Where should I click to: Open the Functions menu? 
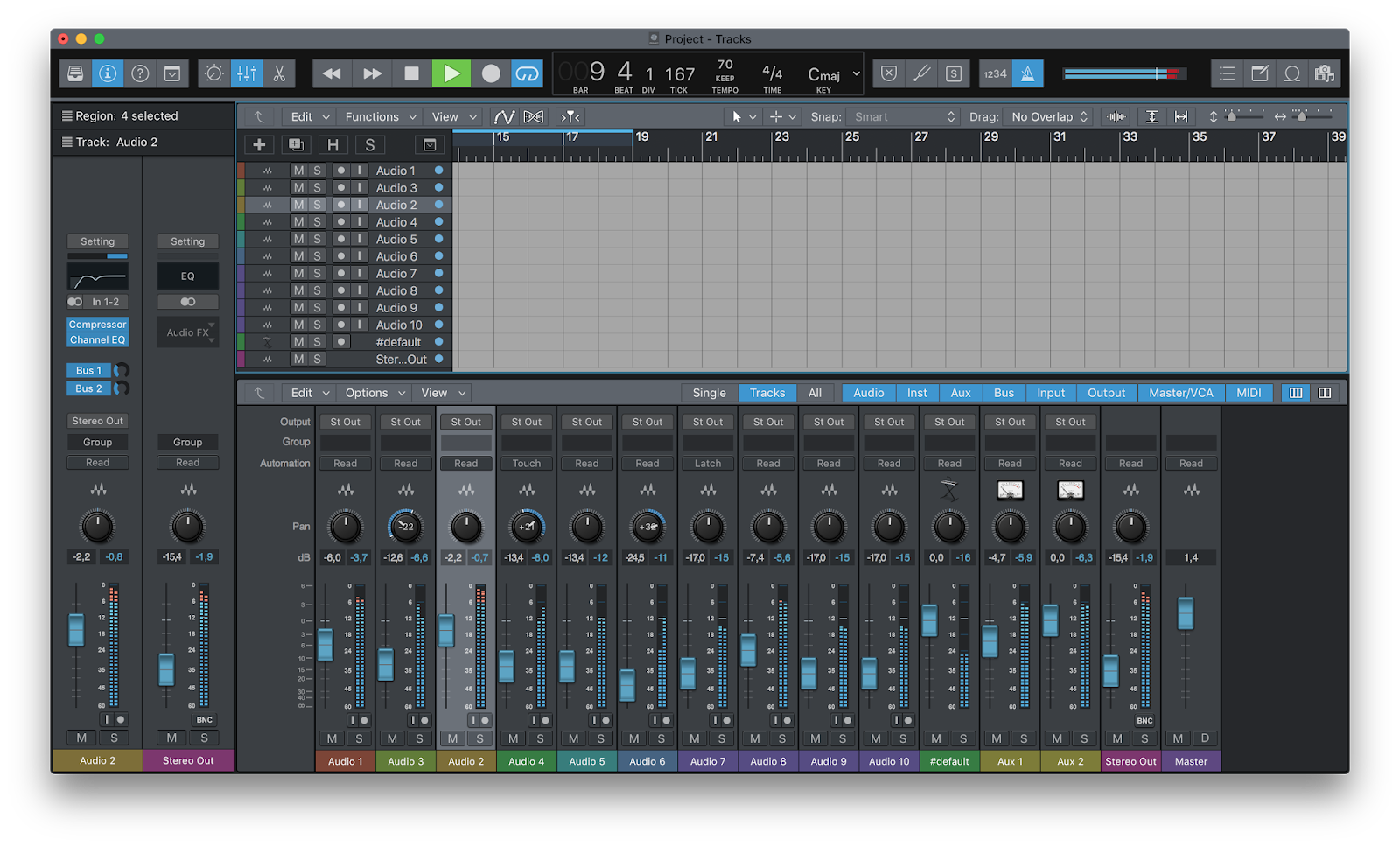(380, 116)
